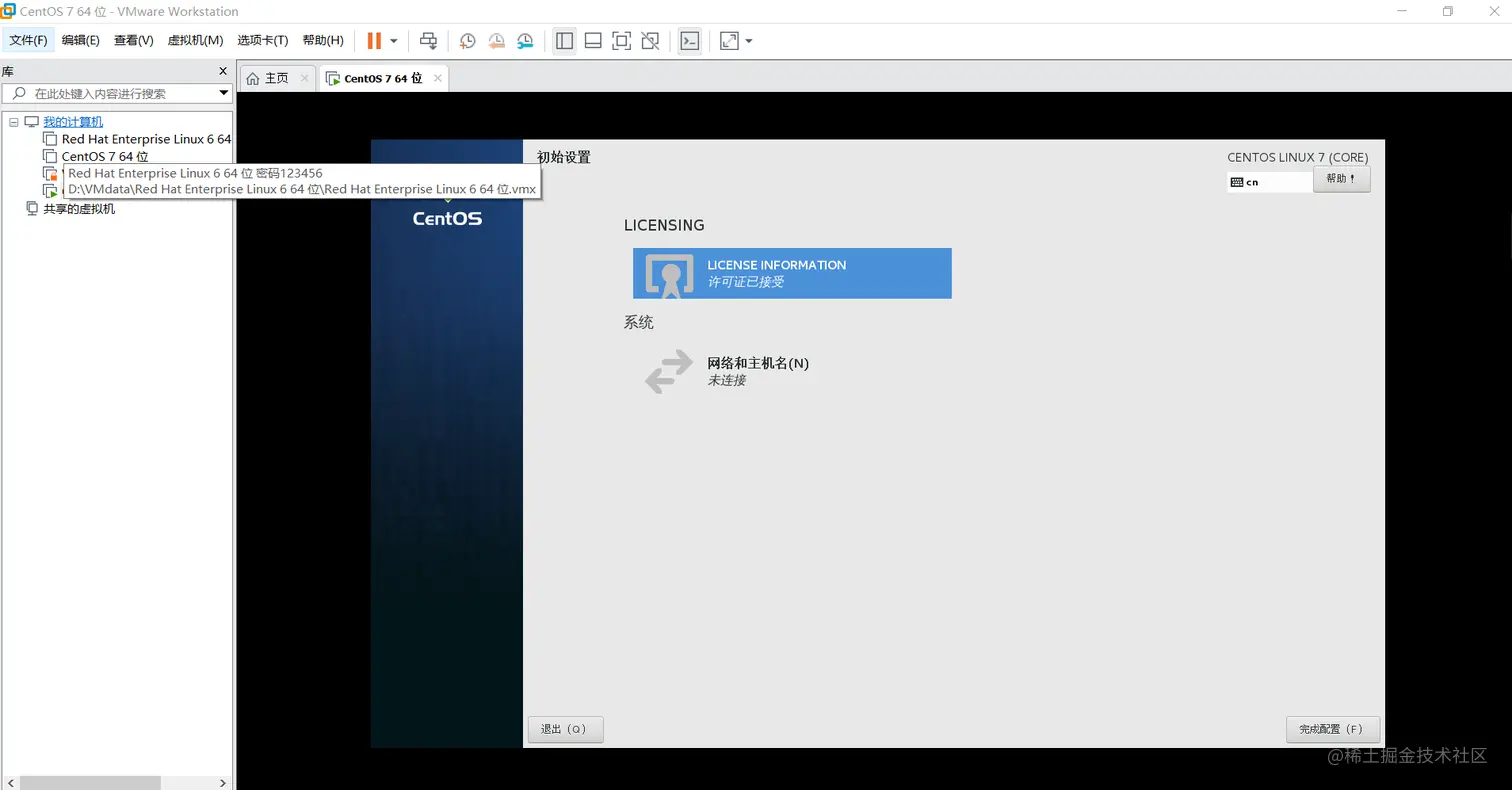This screenshot has width=1512, height=790.
Task: Click the network arrows icon
Action: point(669,371)
